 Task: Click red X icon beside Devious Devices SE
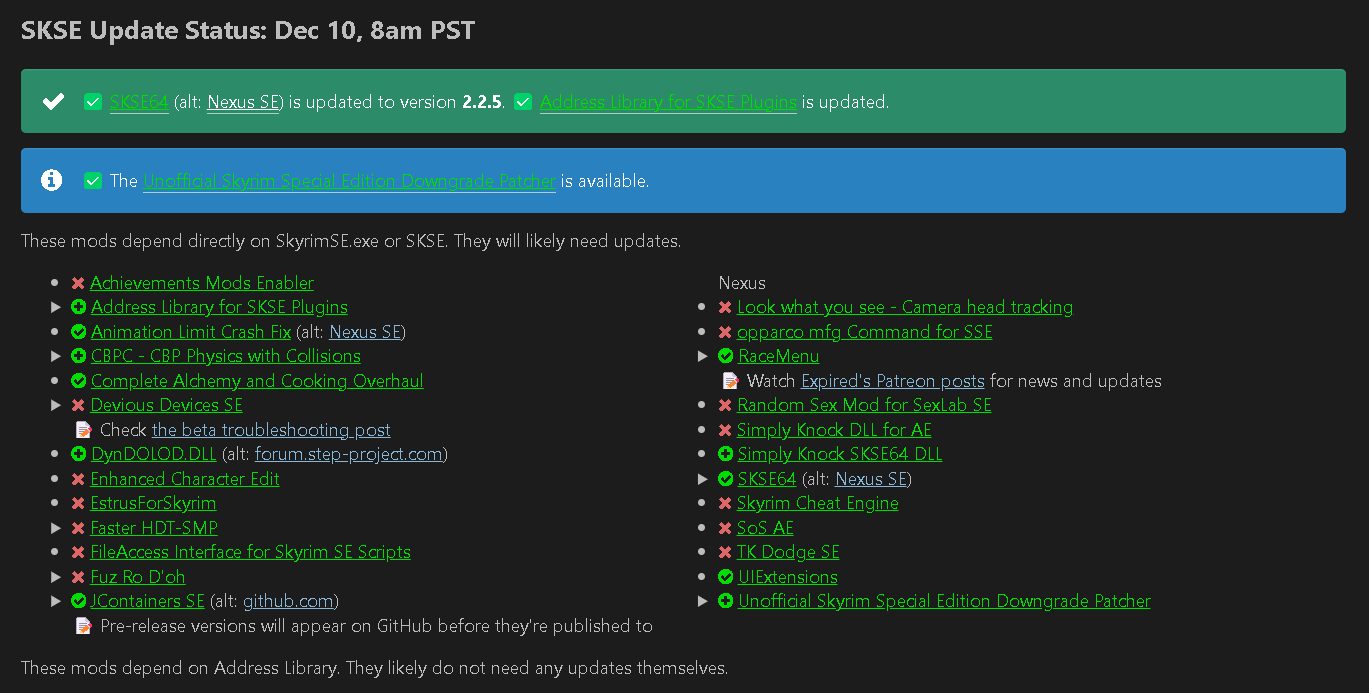click(78, 405)
